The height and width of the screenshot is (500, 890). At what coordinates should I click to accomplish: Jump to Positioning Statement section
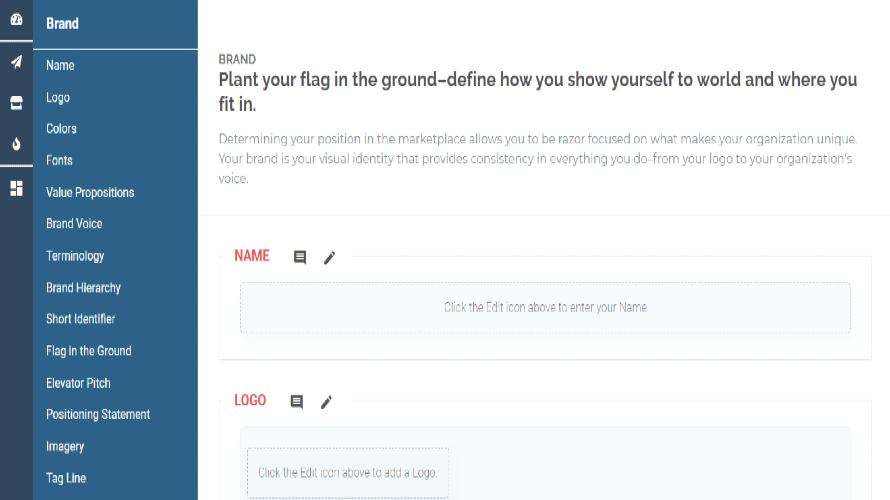(x=98, y=414)
